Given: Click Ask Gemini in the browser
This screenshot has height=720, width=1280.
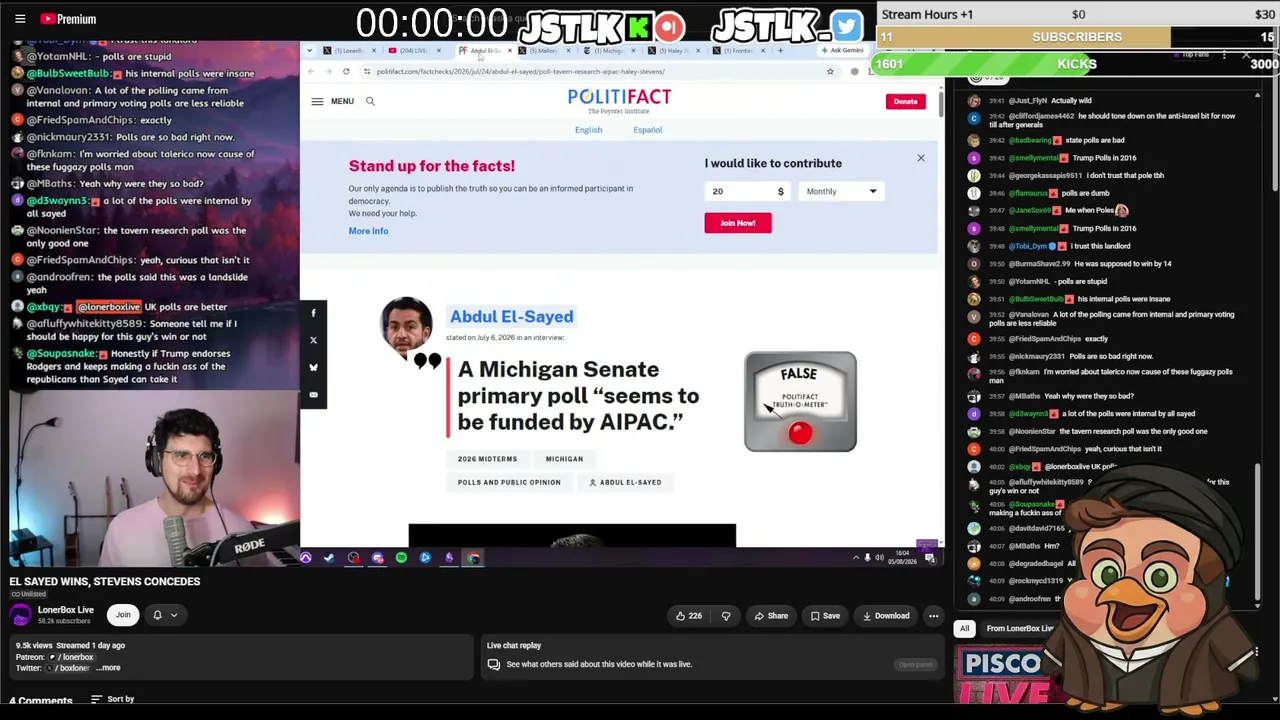Looking at the screenshot, I should (x=842, y=50).
